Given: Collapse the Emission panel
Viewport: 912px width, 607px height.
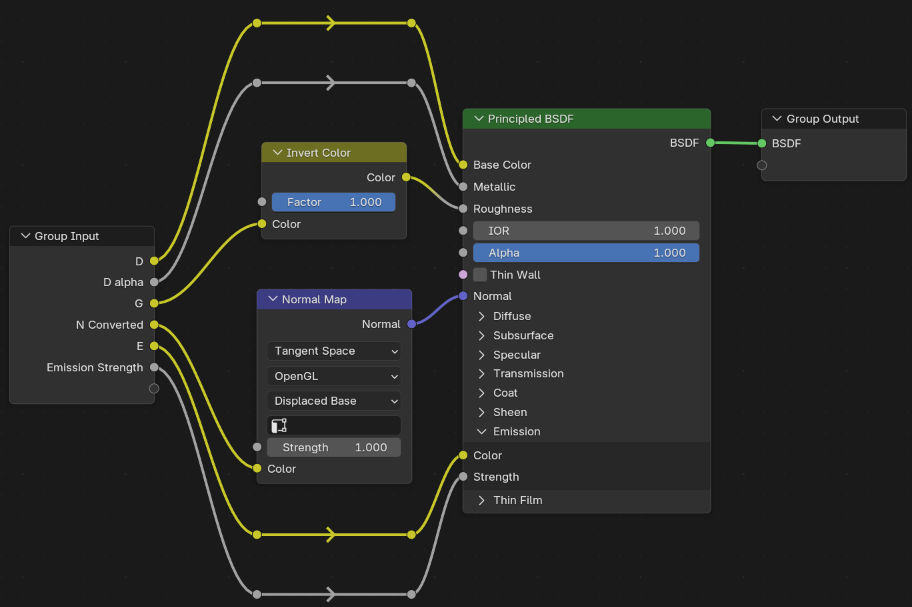Looking at the screenshot, I should (481, 431).
